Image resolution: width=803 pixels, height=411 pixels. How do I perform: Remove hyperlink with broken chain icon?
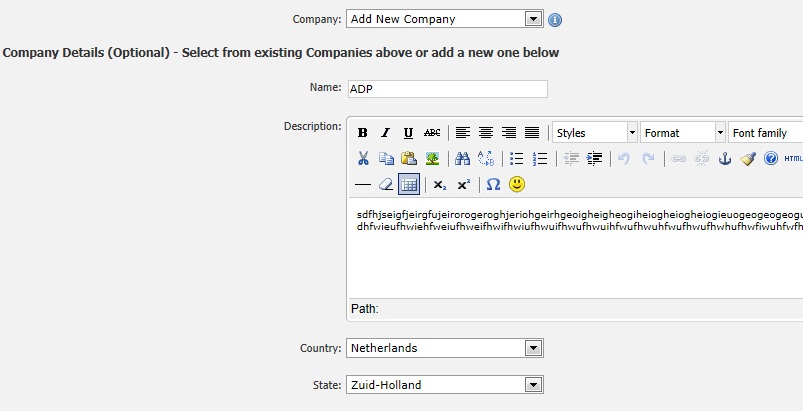click(x=701, y=158)
